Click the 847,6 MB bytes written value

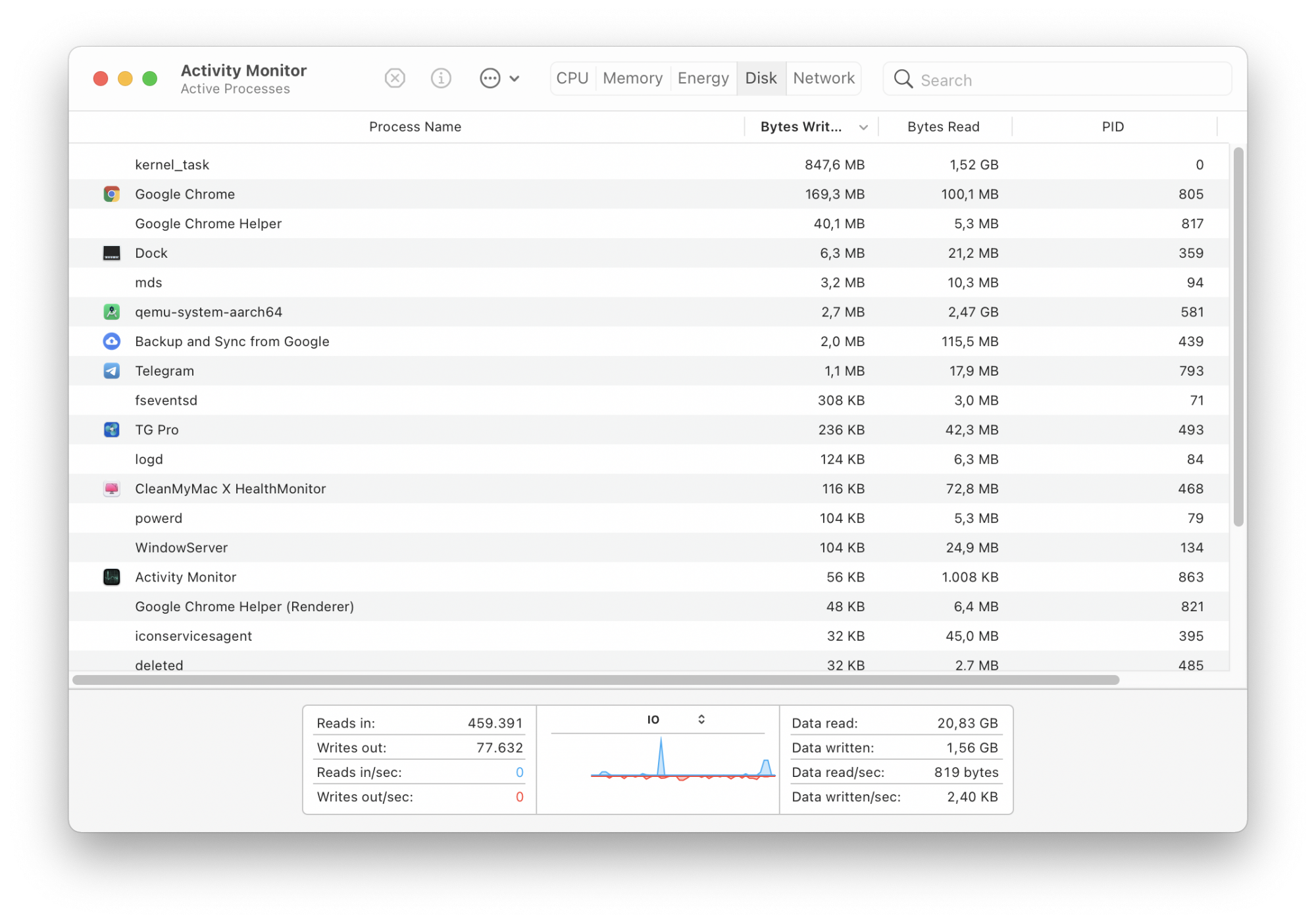pos(834,164)
